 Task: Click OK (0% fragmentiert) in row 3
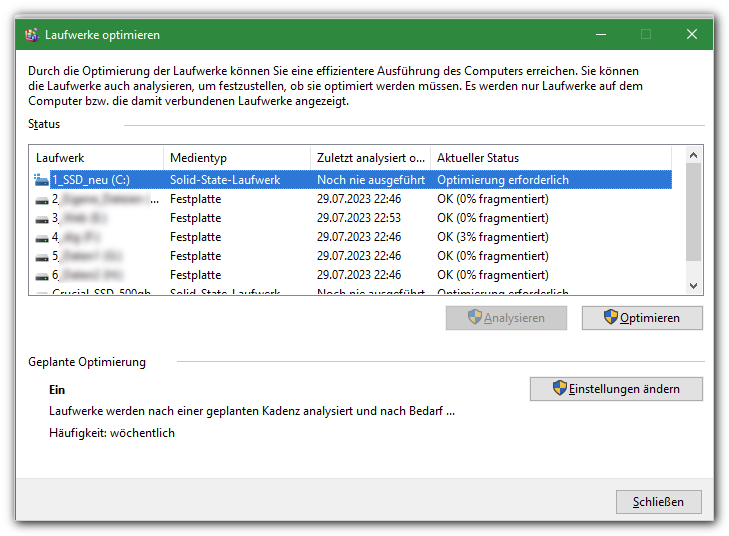pyautogui.click(x=493, y=218)
